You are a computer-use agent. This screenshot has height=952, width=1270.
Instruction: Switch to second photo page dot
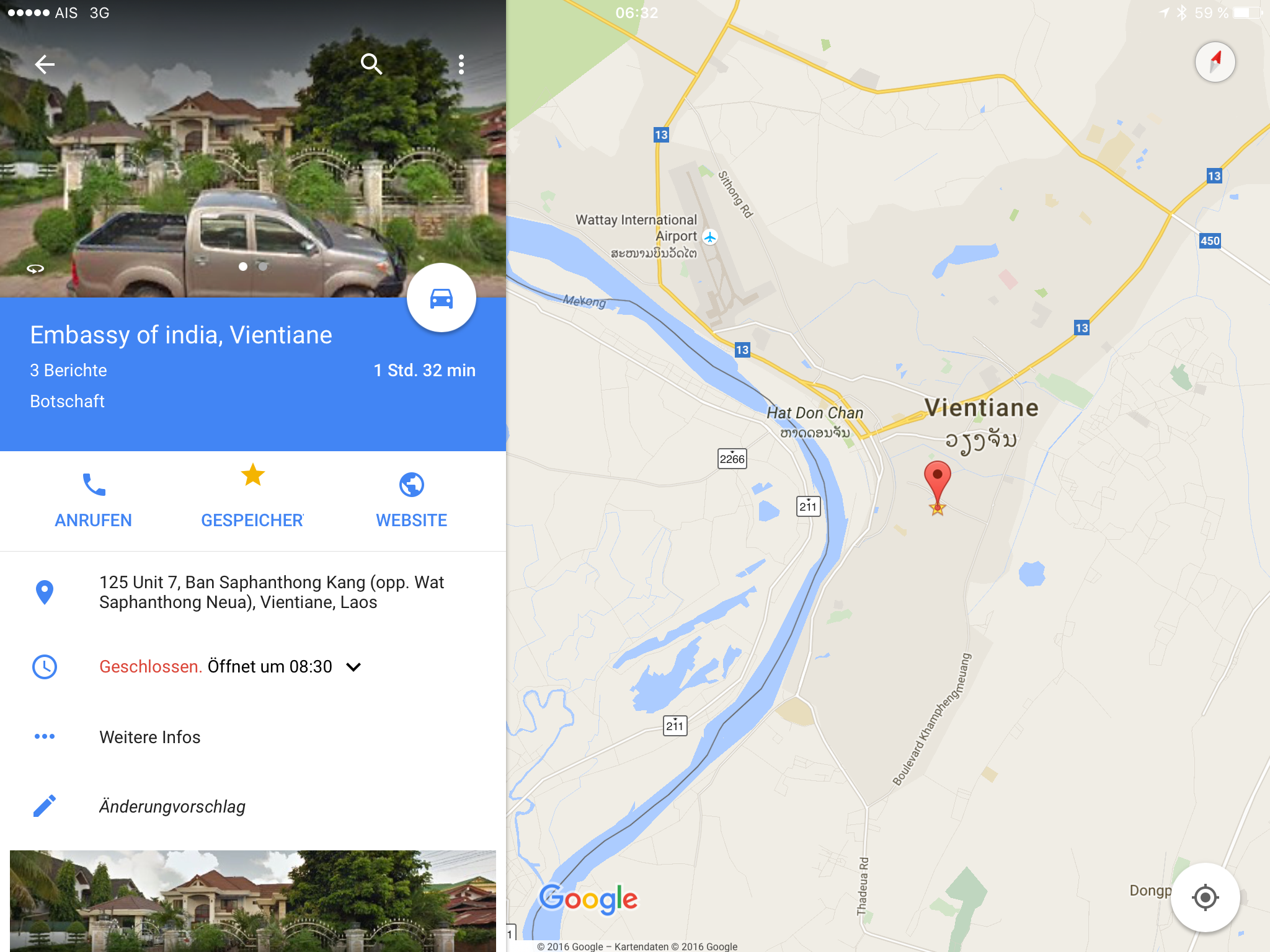pos(263,267)
